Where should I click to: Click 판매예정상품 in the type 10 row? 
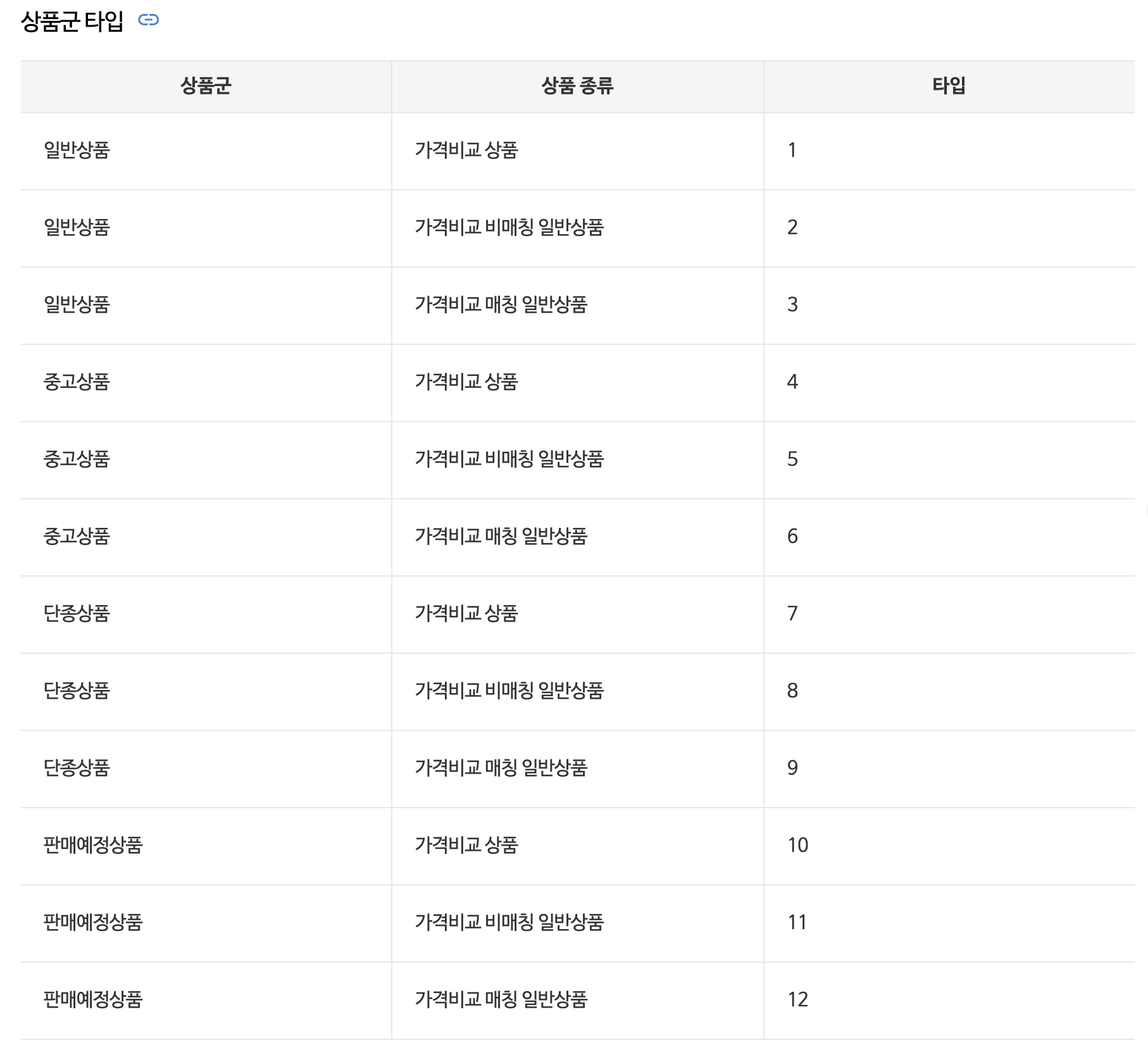93,845
